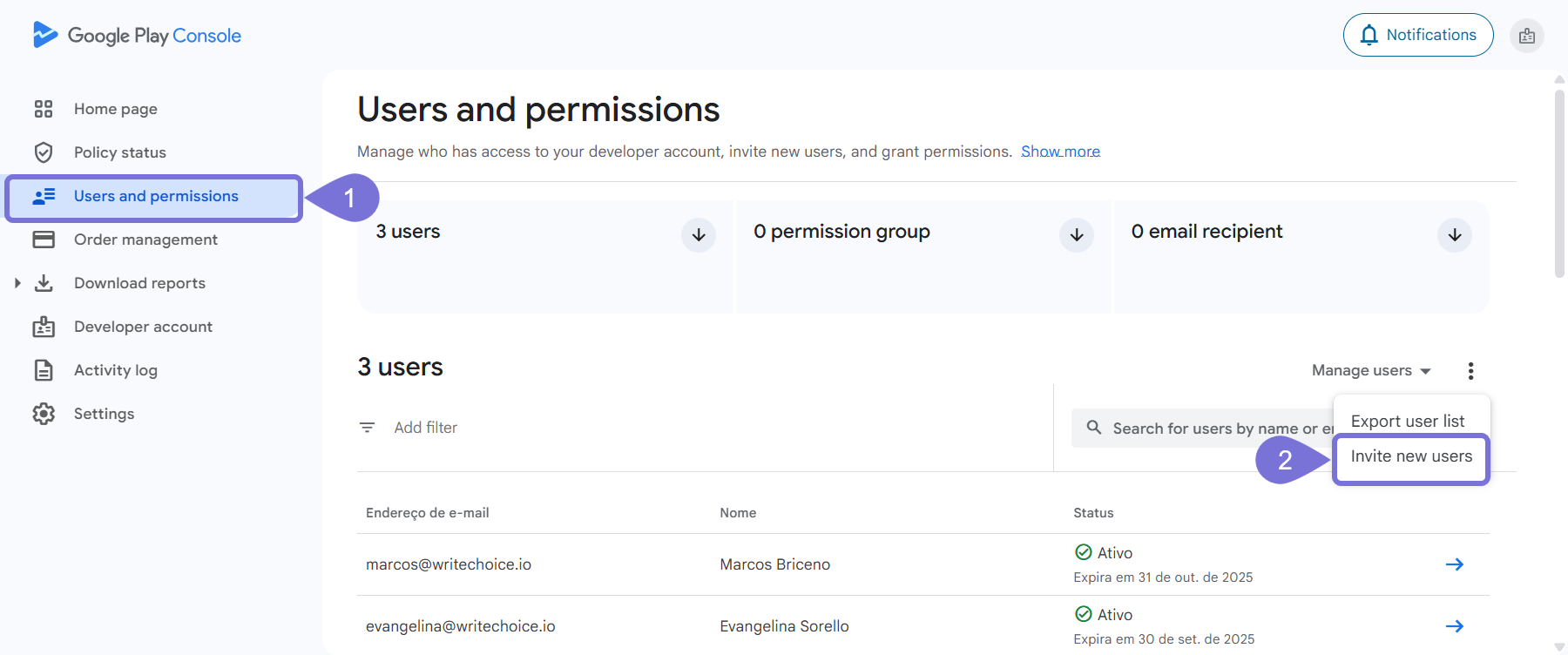Open the Manage users dropdown
Viewport: 1568px width, 655px height.
click(x=1370, y=371)
